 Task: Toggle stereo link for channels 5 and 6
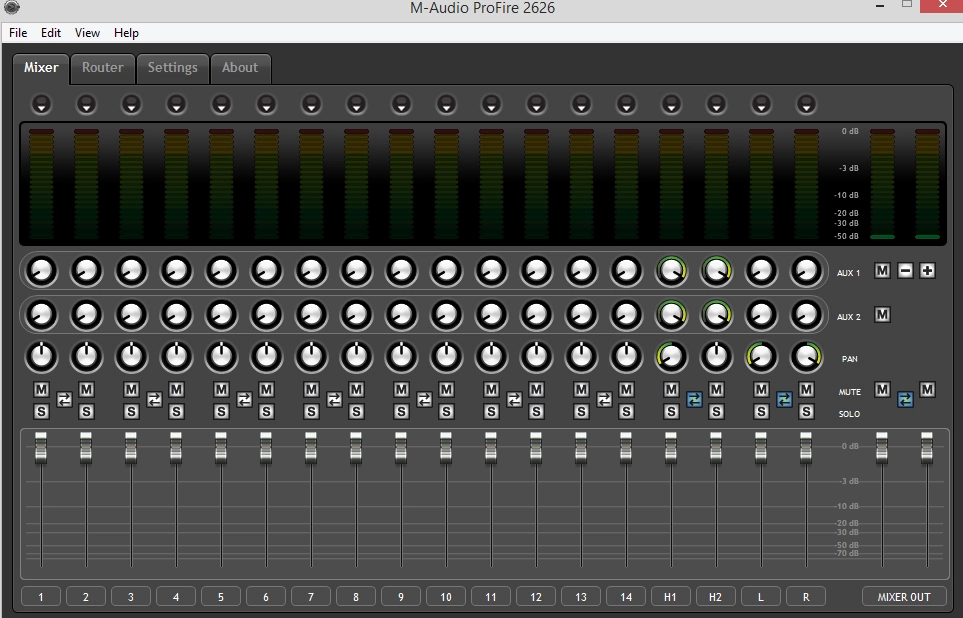(244, 400)
